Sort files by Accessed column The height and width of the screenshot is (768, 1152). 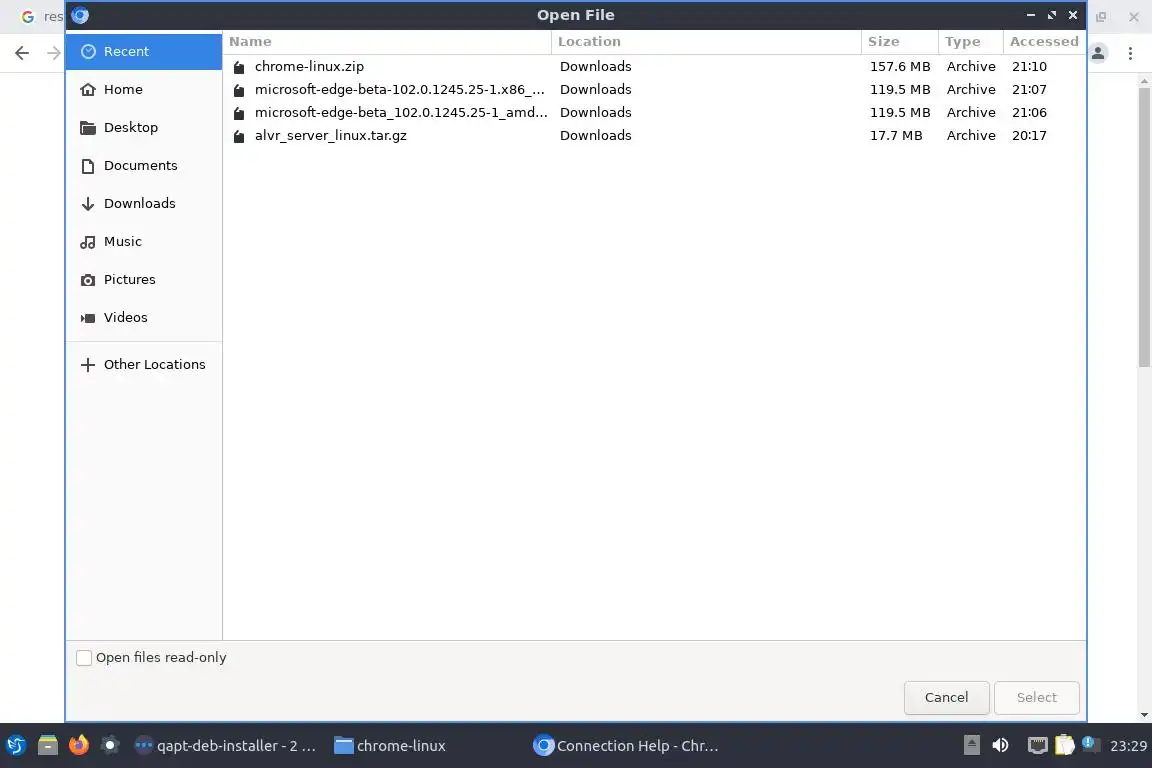coord(1044,42)
